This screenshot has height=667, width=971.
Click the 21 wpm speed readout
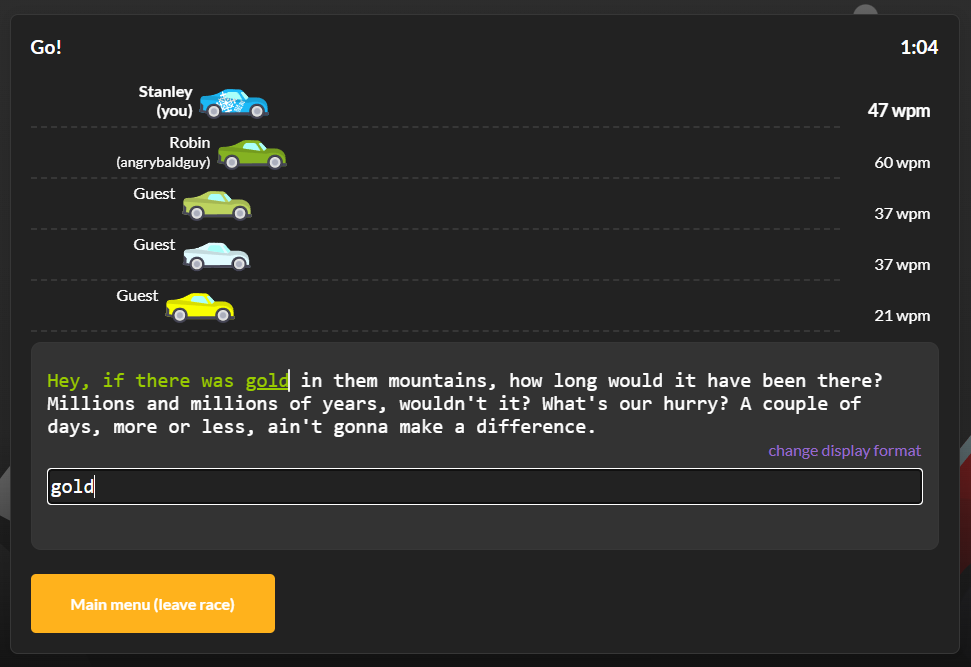pyautogui.click(x=901, y=315)
